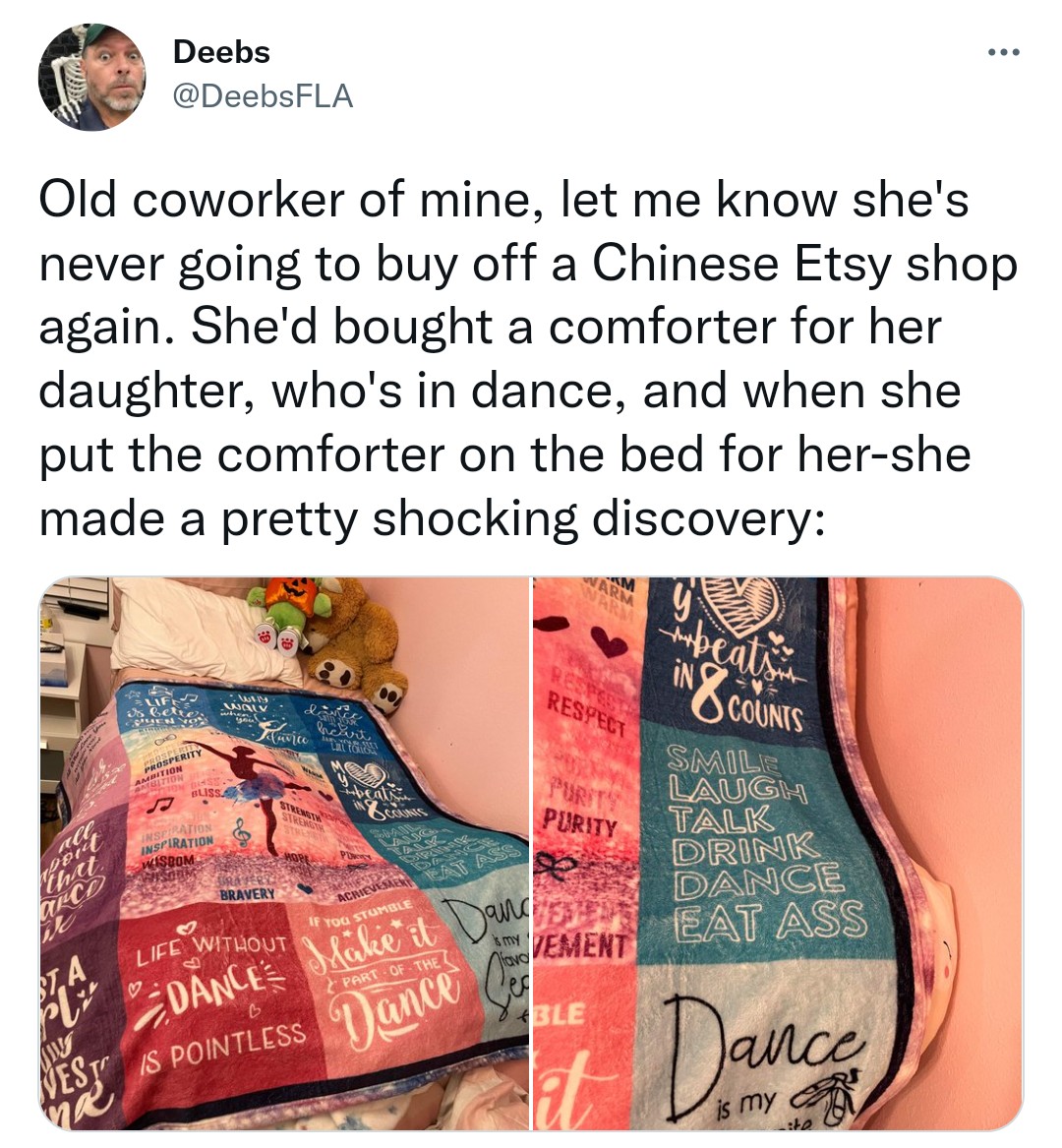Open the three-dot more options menu
The image size is (1062, 1148).
1003,53
